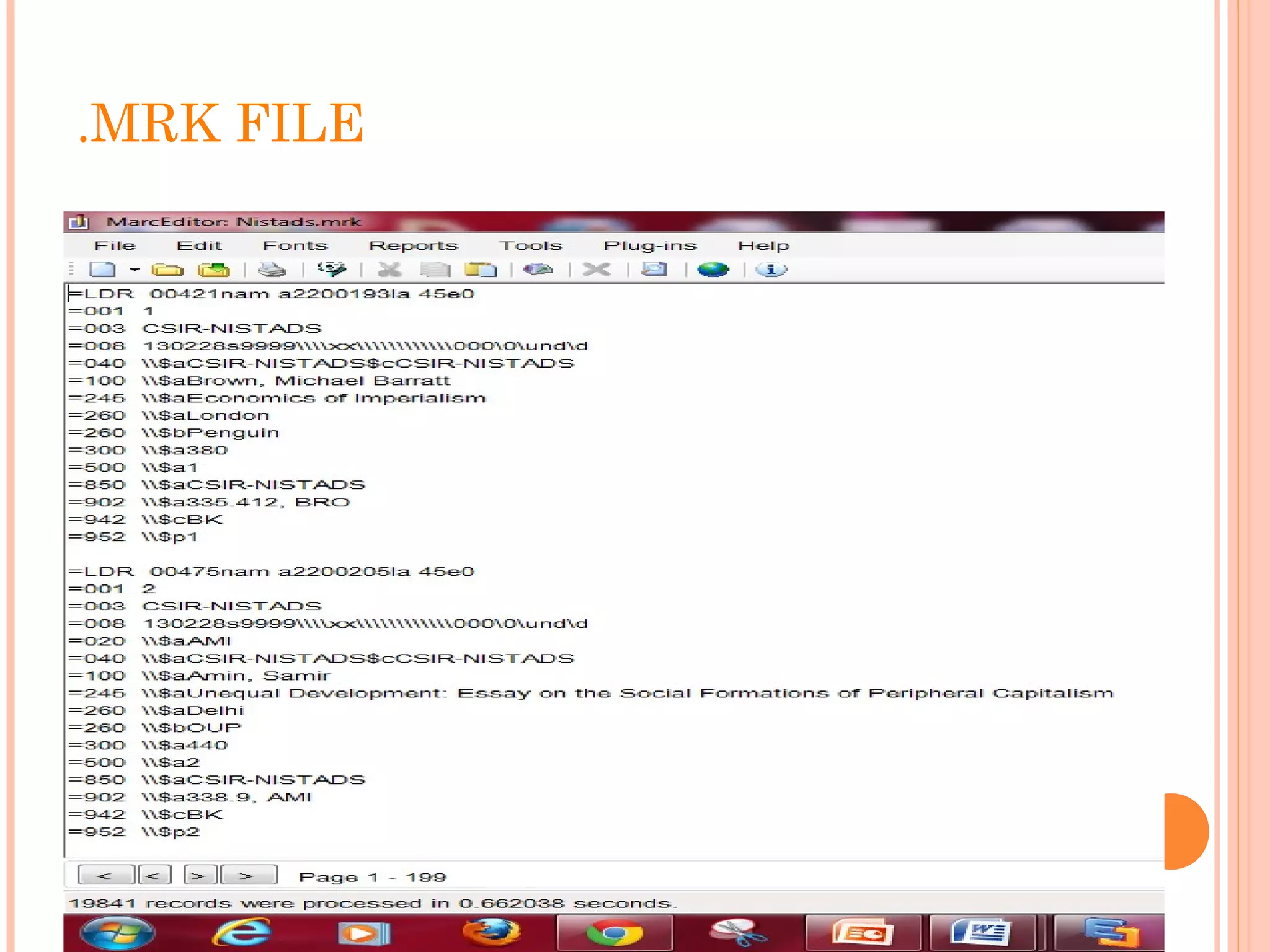Click the globe toolbar icon
Screen dimensions: 1270x952
coord(713,270)
